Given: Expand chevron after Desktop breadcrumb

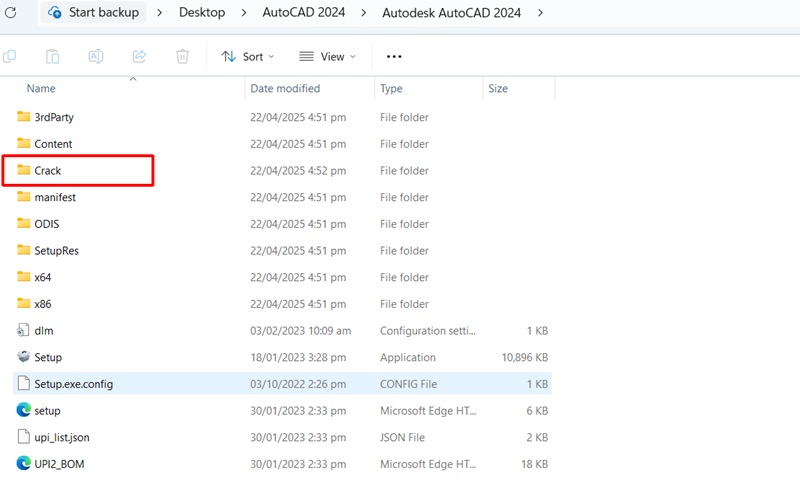Looking at the screenshot, I should (x=244, y=12).
